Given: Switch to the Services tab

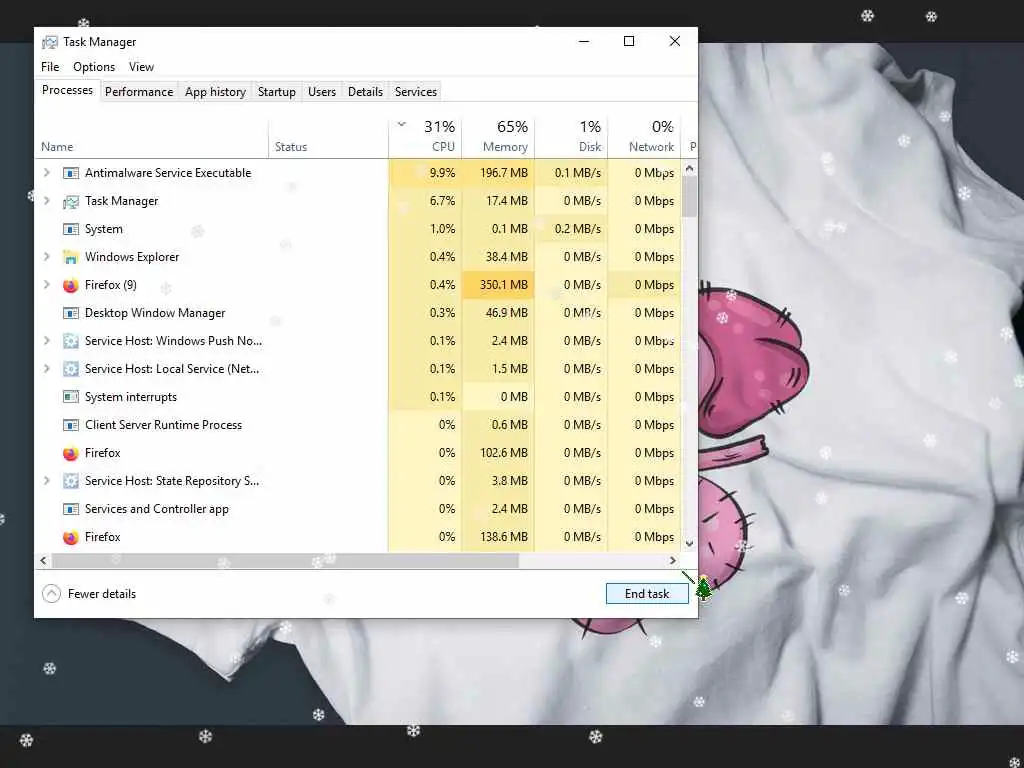Looking at the screenshot, I should [x=416, y=92].
